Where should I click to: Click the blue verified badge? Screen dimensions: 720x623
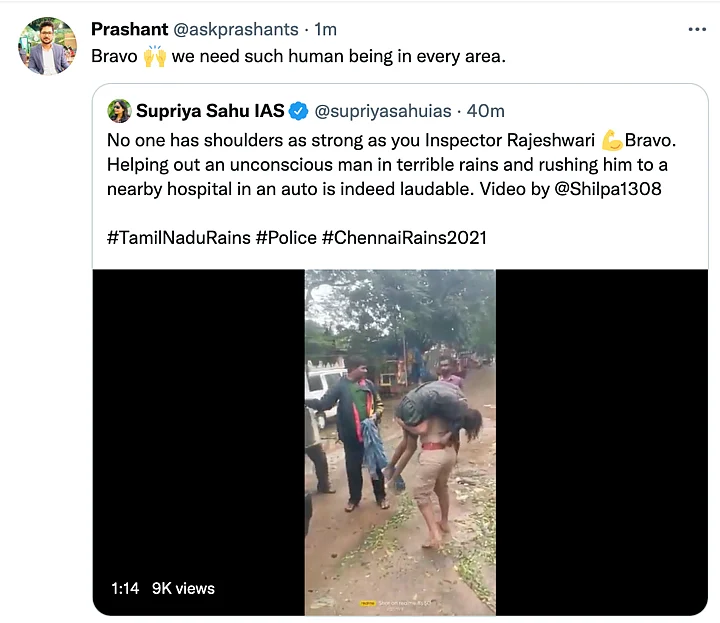click(x=299, y=111)
